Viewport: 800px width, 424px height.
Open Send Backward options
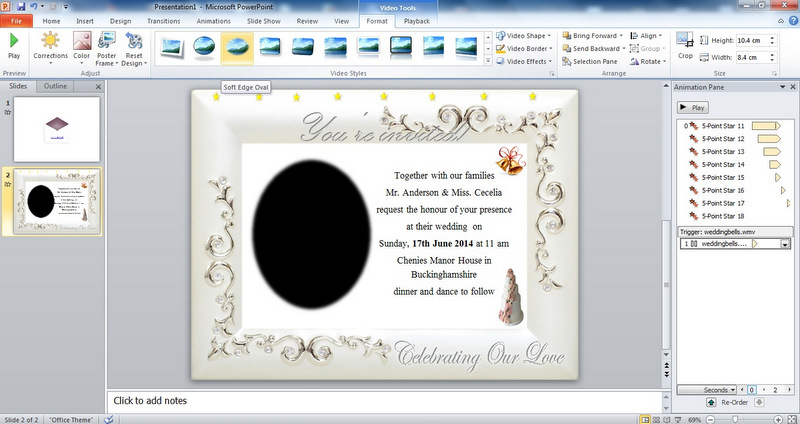tap(594, 48)
